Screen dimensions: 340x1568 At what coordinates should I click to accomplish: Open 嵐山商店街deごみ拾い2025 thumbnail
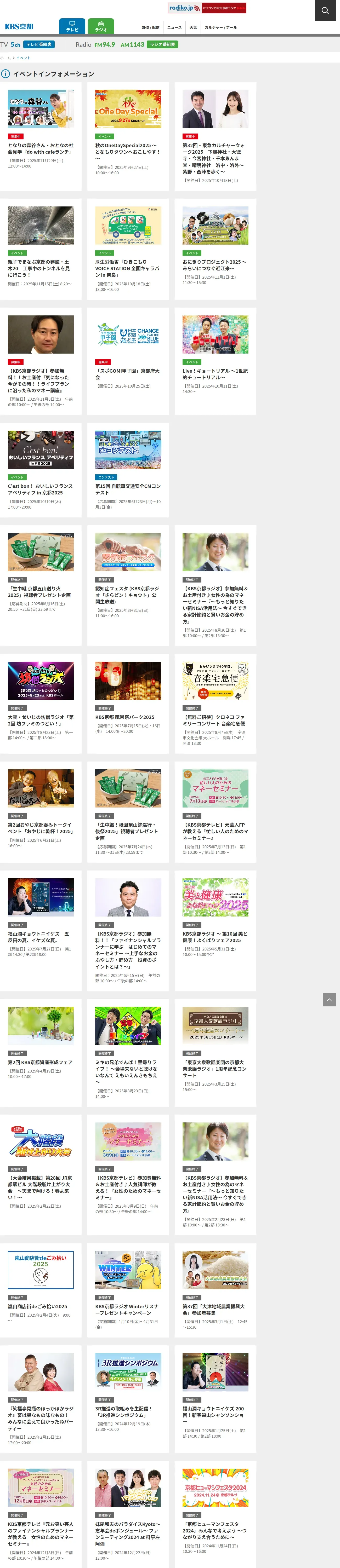point(41,1270)
